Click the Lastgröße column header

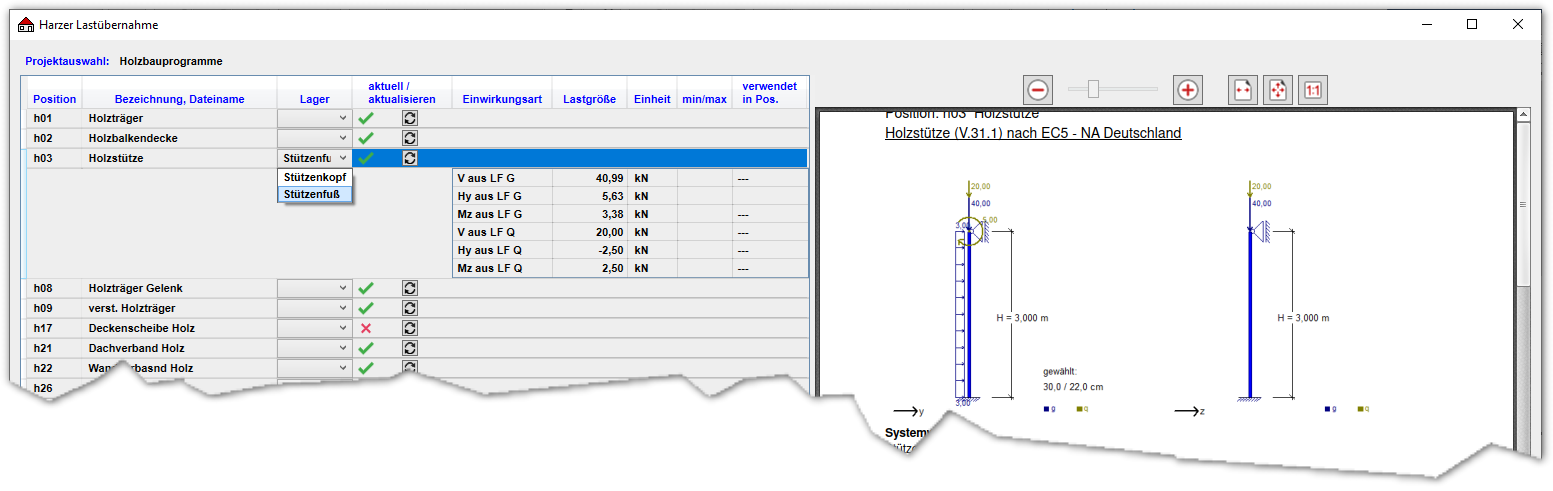click(x=589, y=99)
